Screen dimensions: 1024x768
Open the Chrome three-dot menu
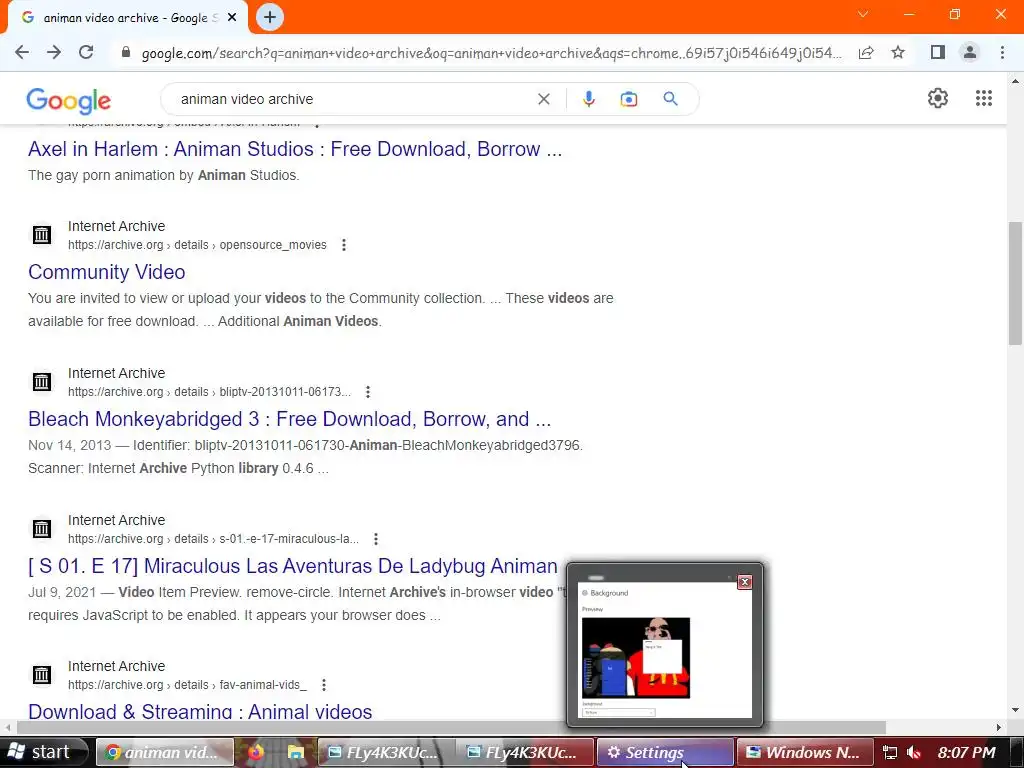coord(1002,52)
